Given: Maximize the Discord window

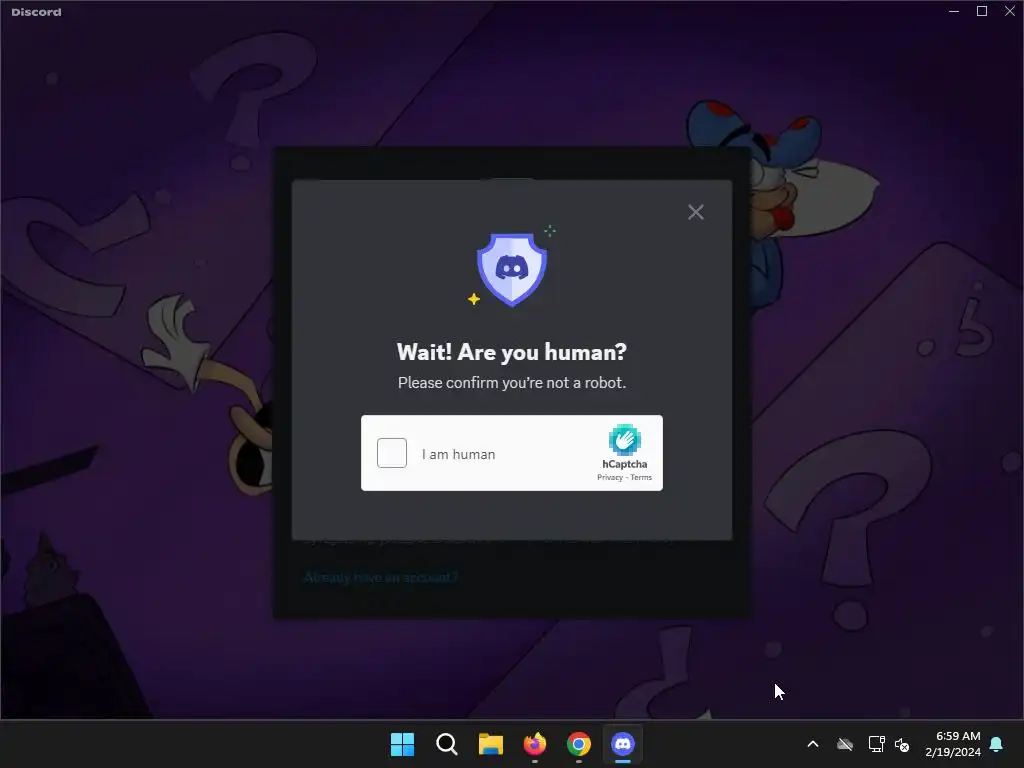Looking at the screenshot, I should pyautogui.click(x=982, y=11).
